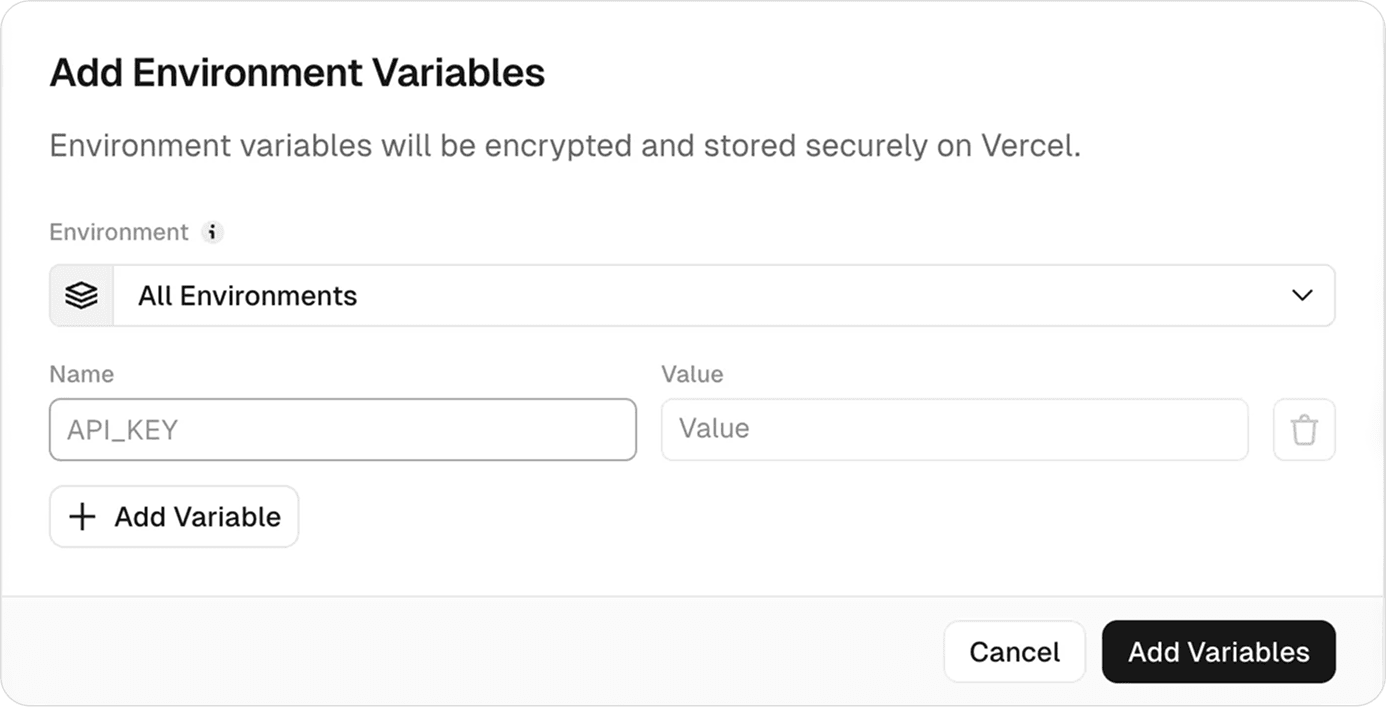This screenshot has width=1386, height=707.
Task: Click the Add Environment Variables heading
Action: [297, 72]
